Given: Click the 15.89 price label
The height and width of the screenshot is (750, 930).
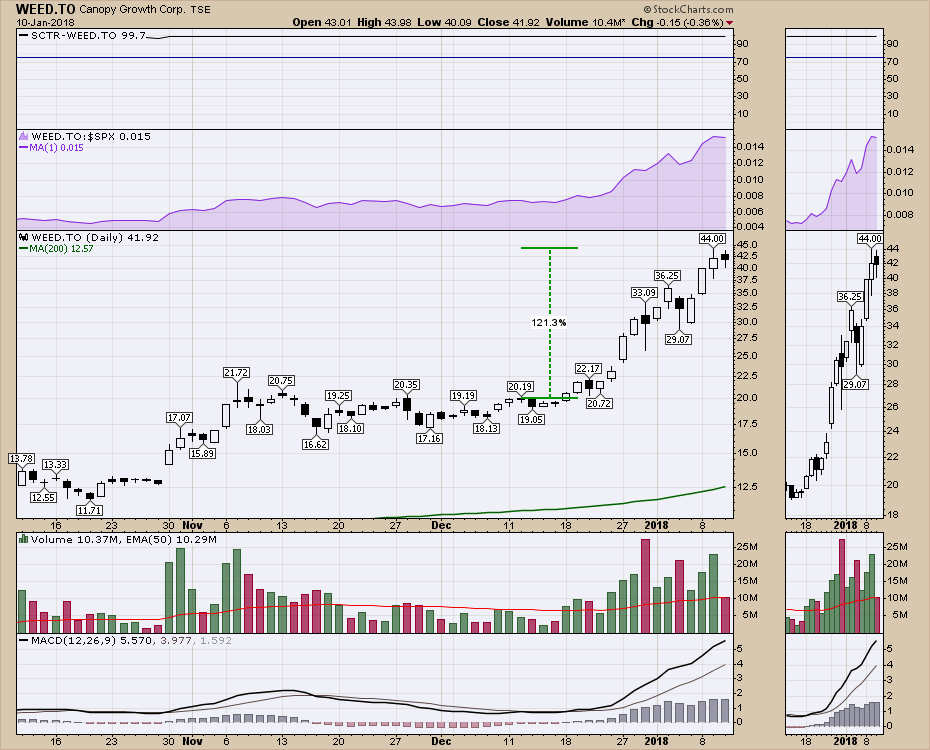Looking at the screenshot, I should (x=202, y=454).
